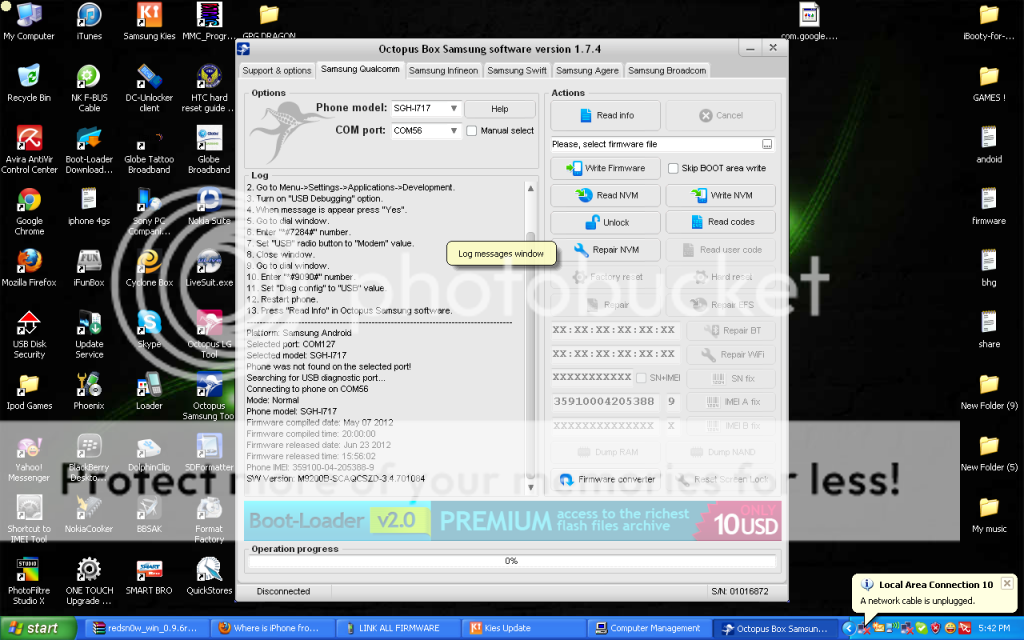
Task: Click the Boot-Loader v2.0 premium banner
Action: (512, 520)
